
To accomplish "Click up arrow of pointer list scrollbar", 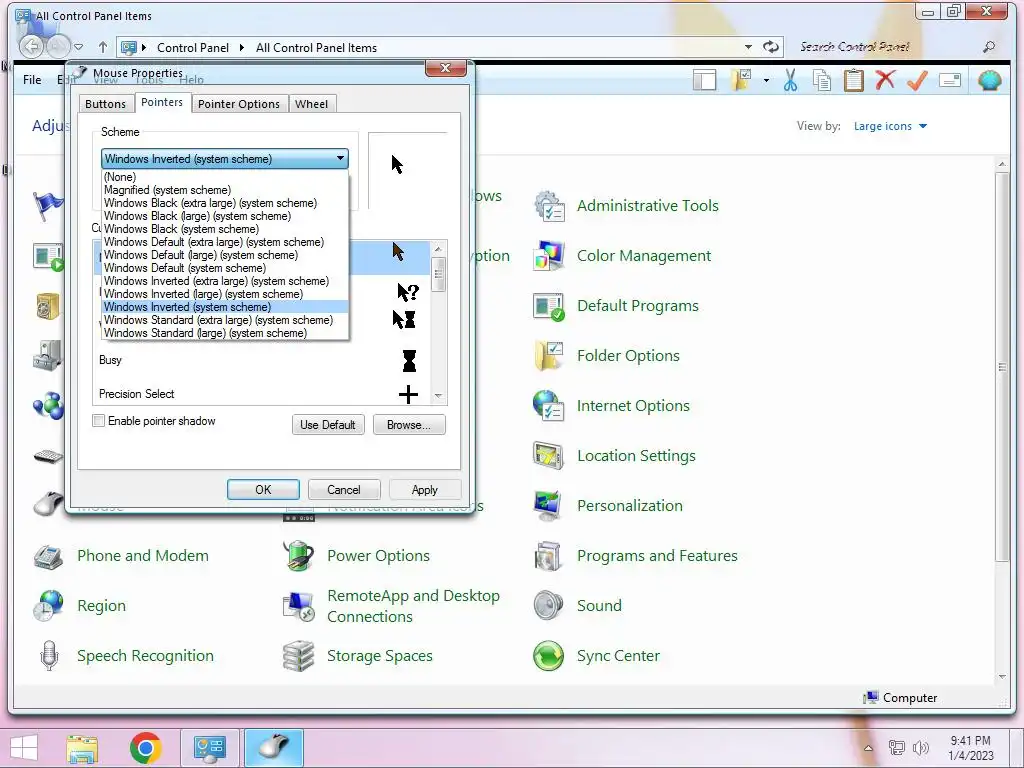I will click(x=438, y=249).
